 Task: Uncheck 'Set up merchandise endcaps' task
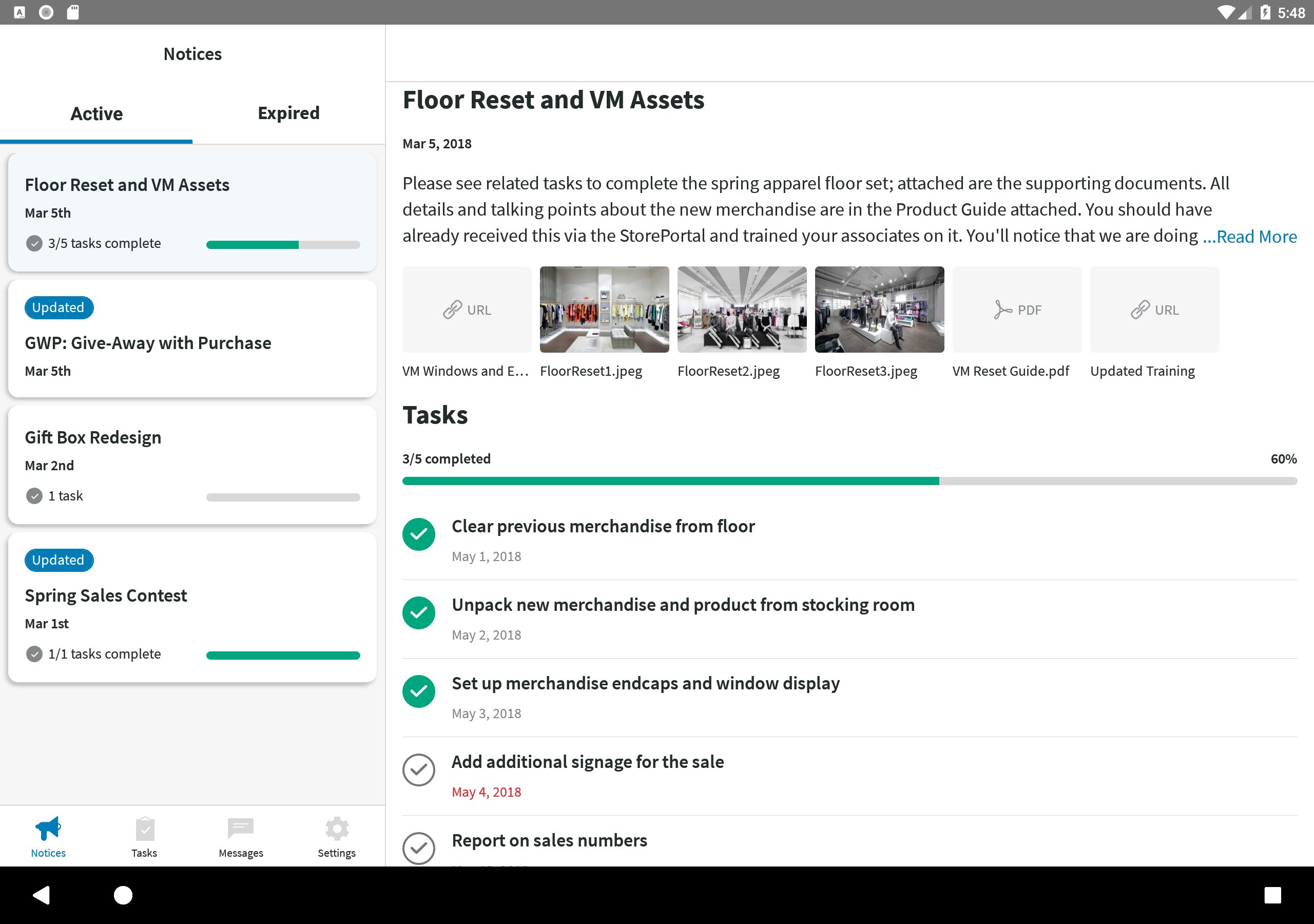coord(419,691)
